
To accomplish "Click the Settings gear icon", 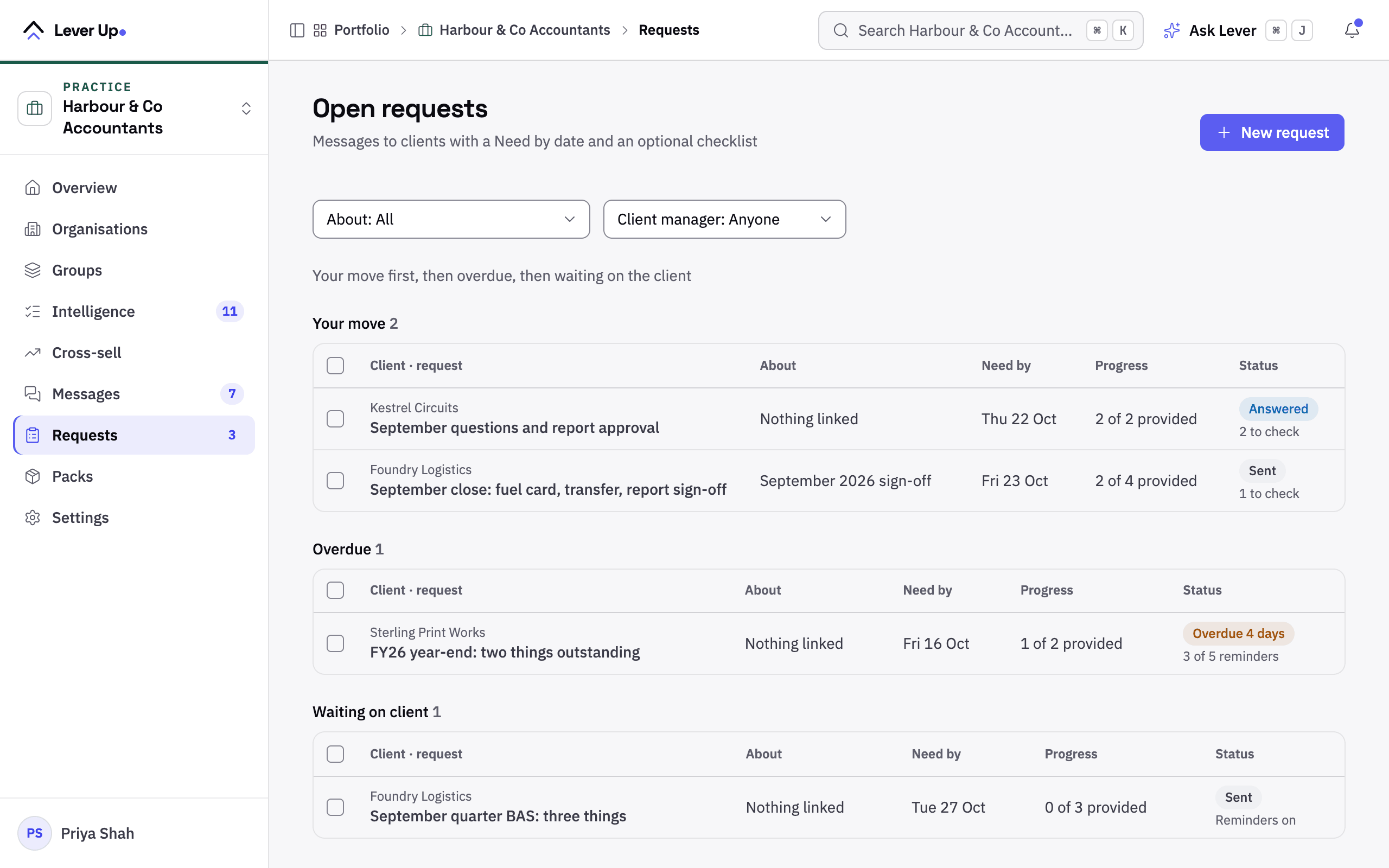I will coord(33,518).
